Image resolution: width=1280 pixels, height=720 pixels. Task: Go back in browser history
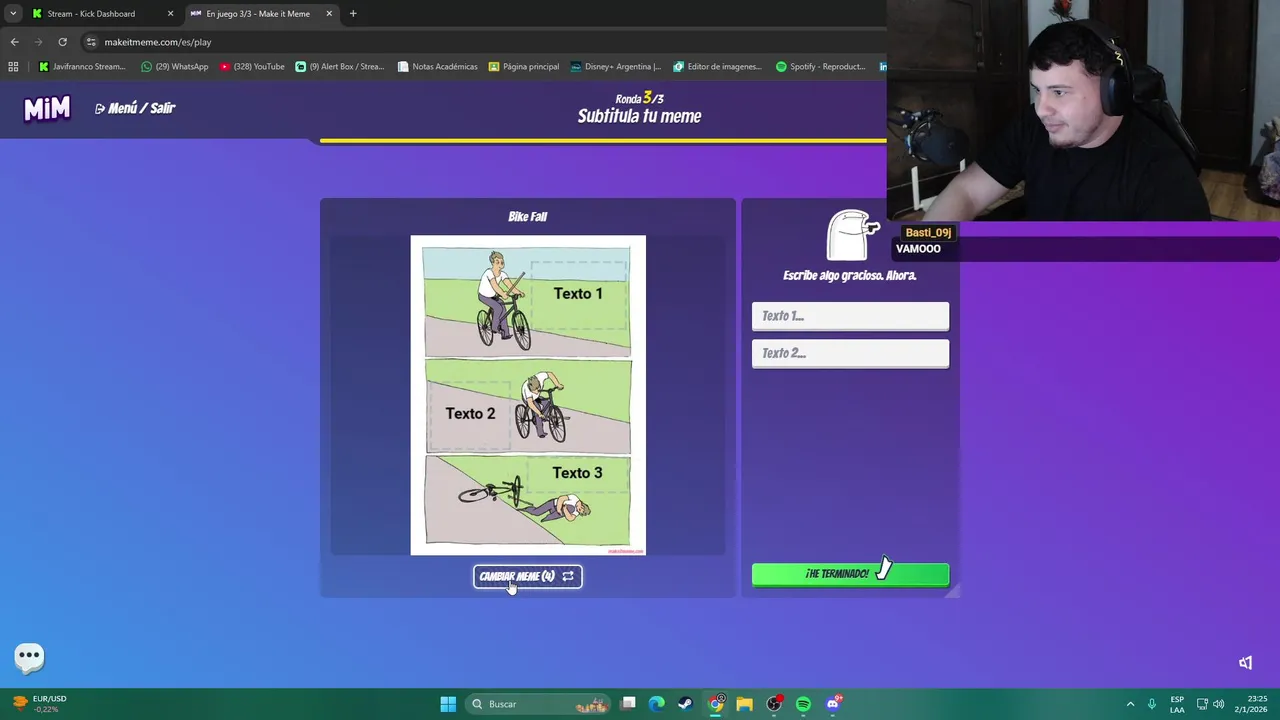click(x=14, y=42)
